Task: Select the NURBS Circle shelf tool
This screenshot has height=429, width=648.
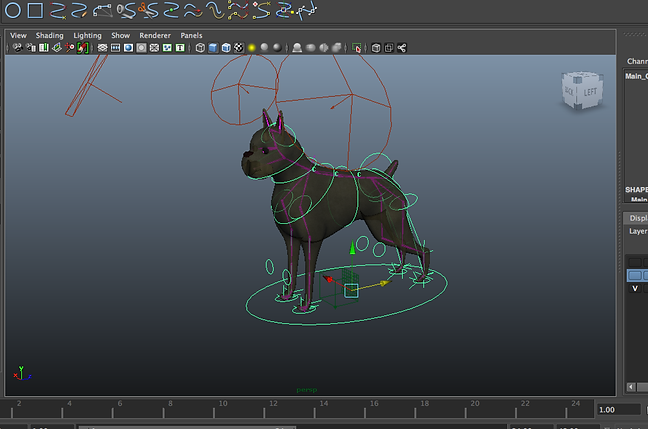Action: [x=13, y=10]
